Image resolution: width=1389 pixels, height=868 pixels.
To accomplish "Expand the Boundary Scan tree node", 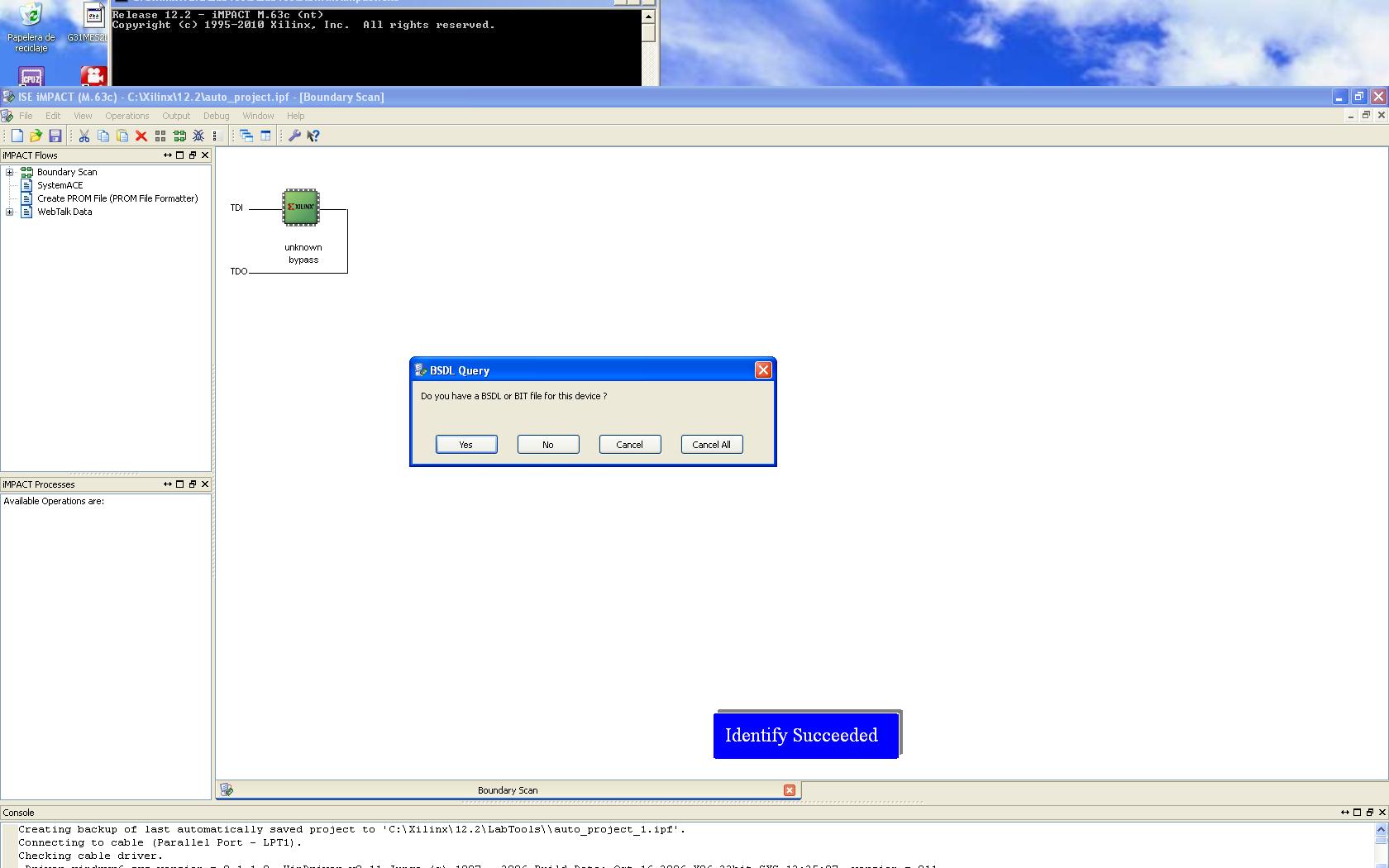I will click(x=10, y=172).
